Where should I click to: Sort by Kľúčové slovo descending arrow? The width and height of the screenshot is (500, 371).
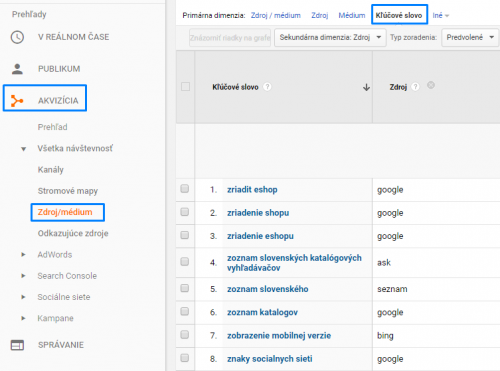coord(366,87)
